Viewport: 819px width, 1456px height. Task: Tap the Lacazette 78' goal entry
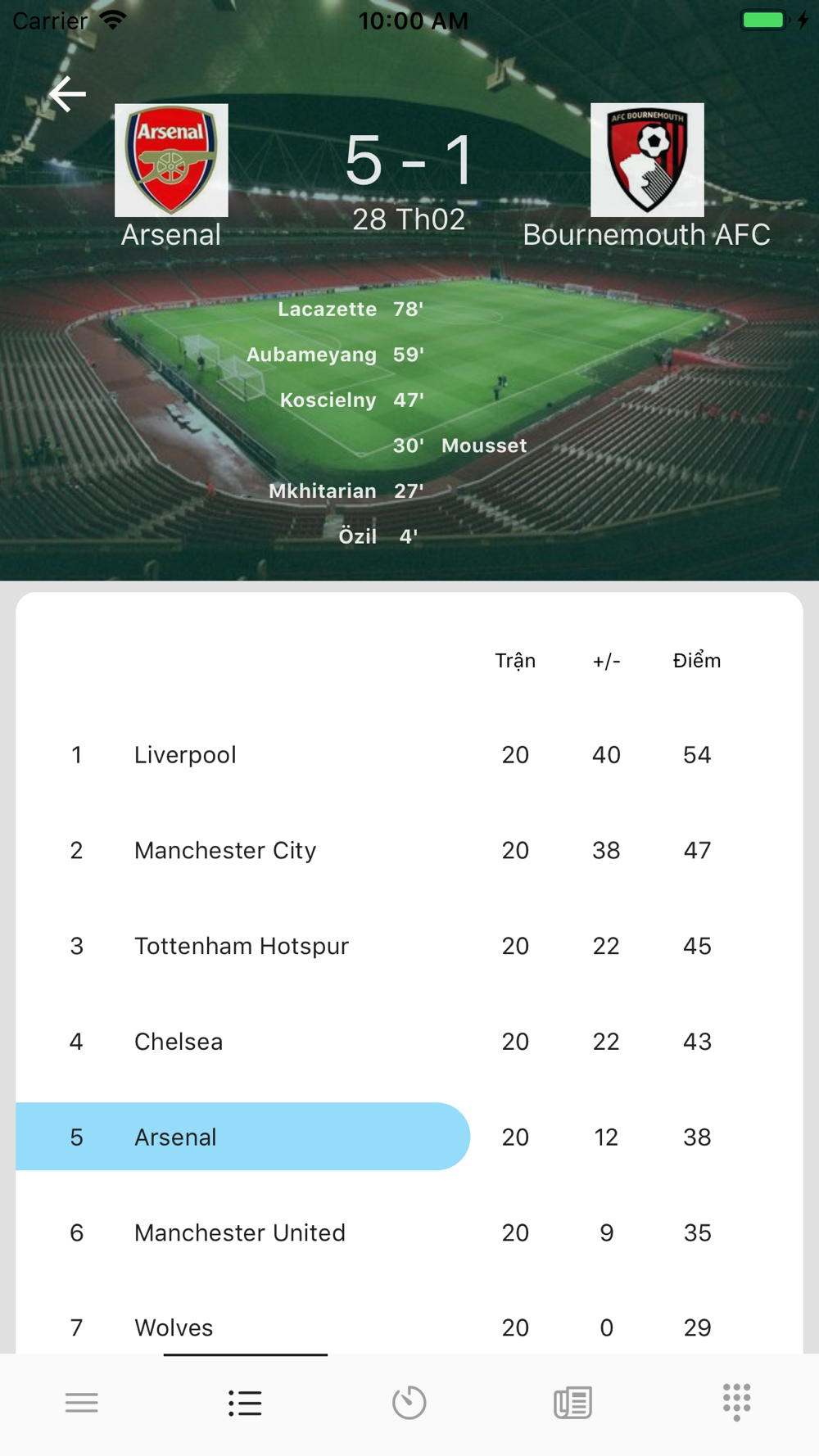pyautogui.click(x=351, y=309)
